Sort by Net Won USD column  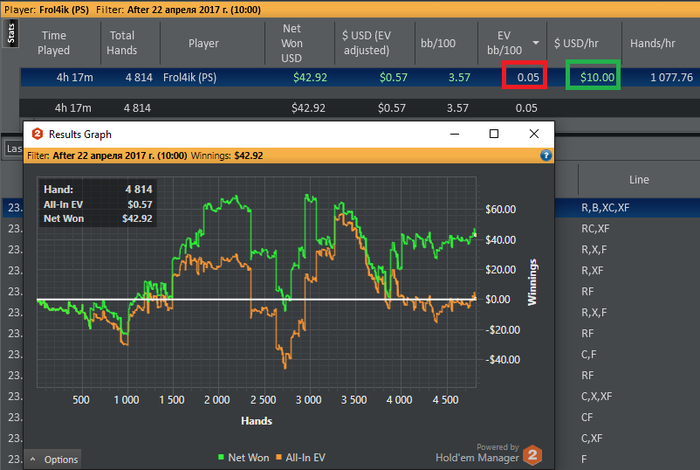292,43
